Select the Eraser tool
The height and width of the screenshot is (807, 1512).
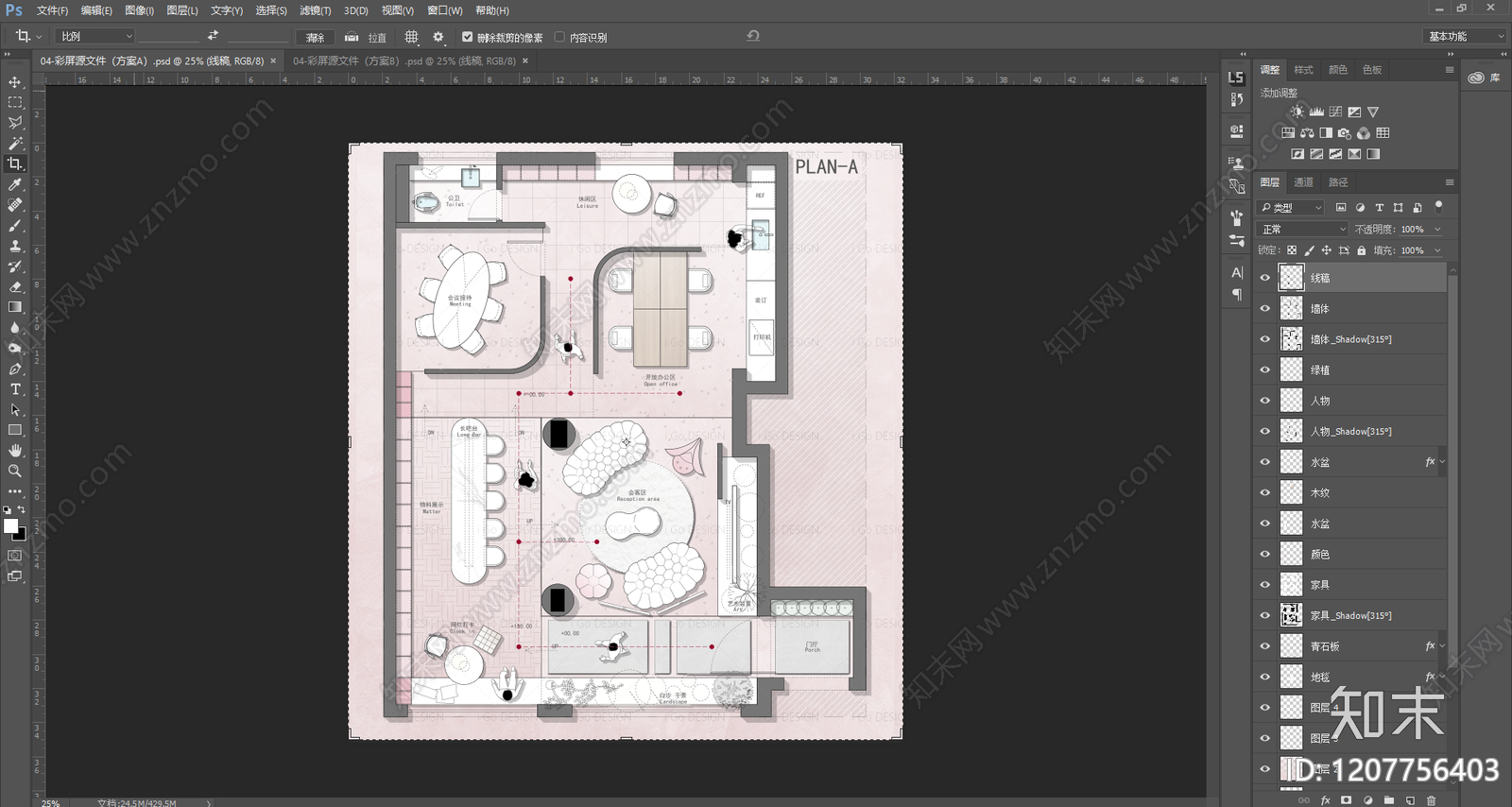(x=15, y=286)
